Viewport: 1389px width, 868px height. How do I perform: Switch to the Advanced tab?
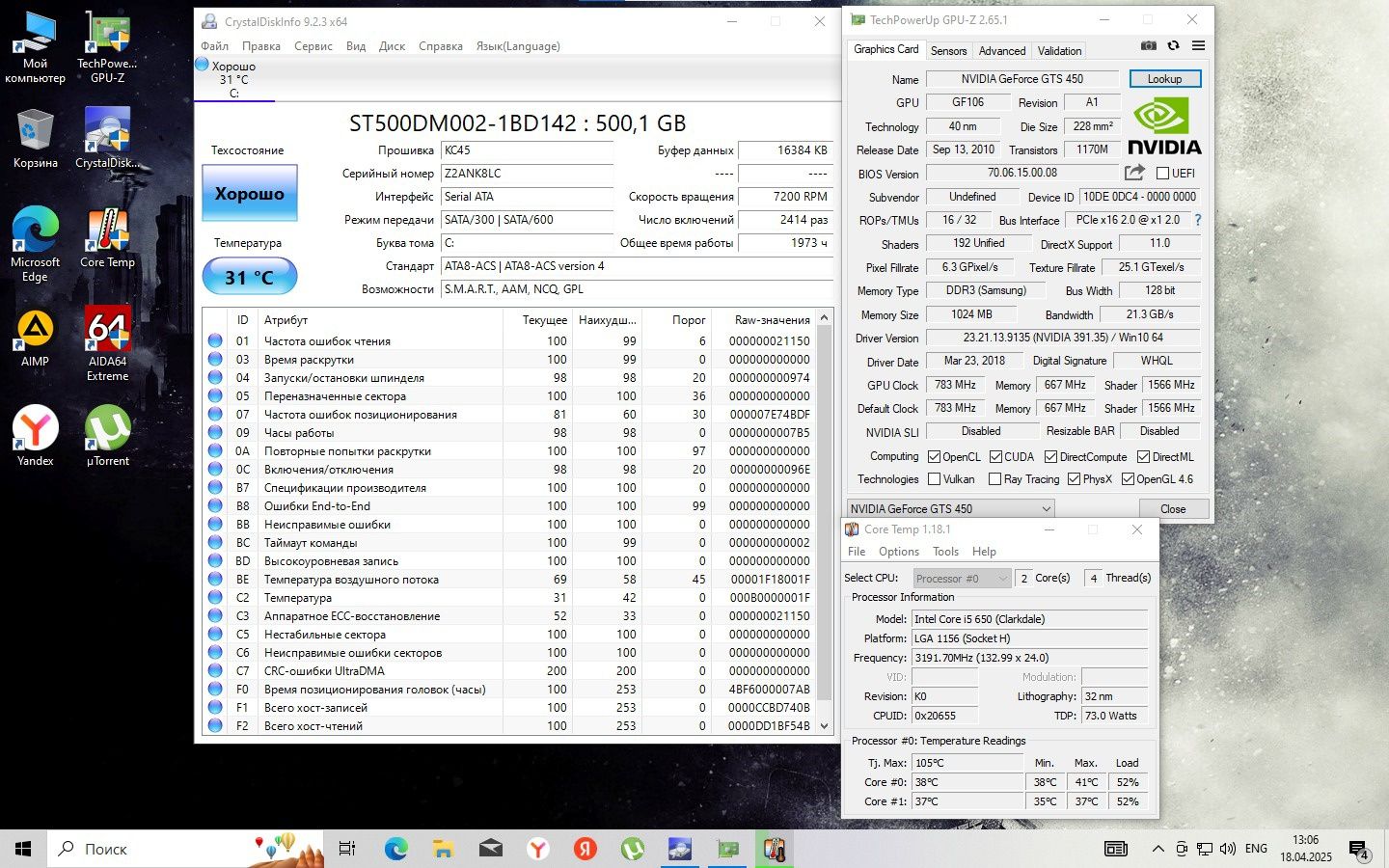point(1002,51)
